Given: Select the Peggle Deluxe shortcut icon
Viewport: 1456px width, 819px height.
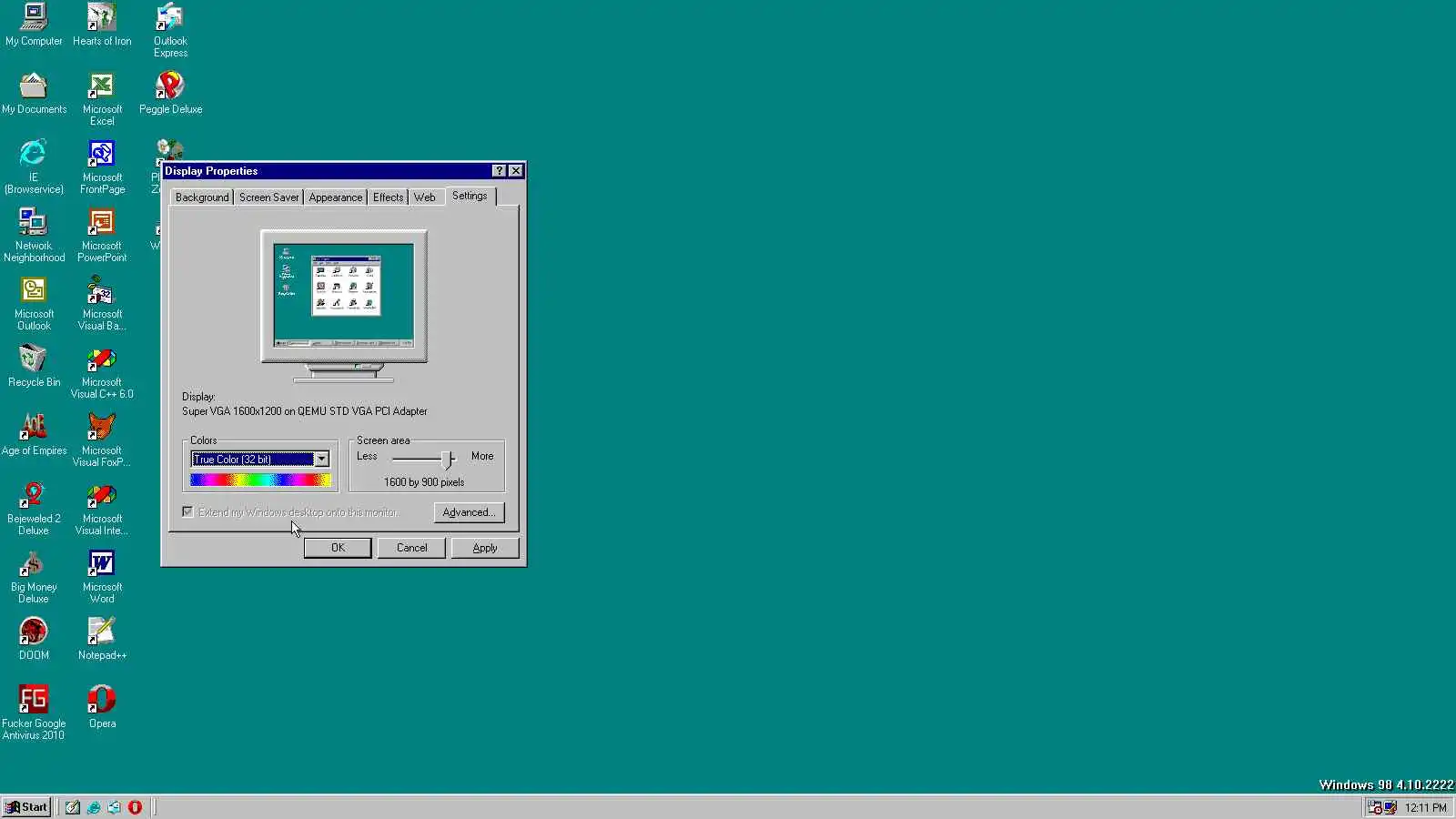Looking at the screenshot, I should [x=170, y=93].
